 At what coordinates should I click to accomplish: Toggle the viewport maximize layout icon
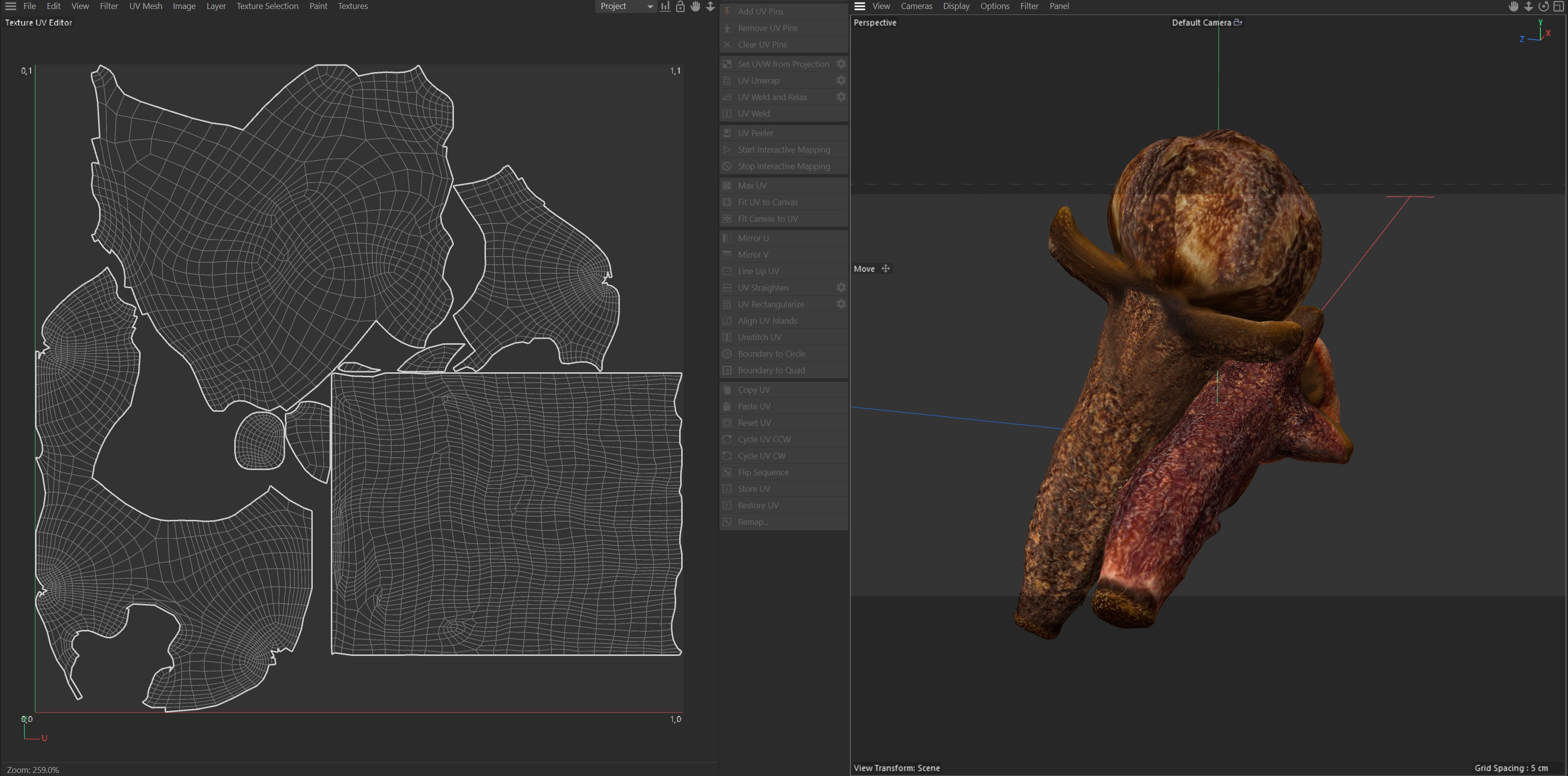tap(1558, 6)
